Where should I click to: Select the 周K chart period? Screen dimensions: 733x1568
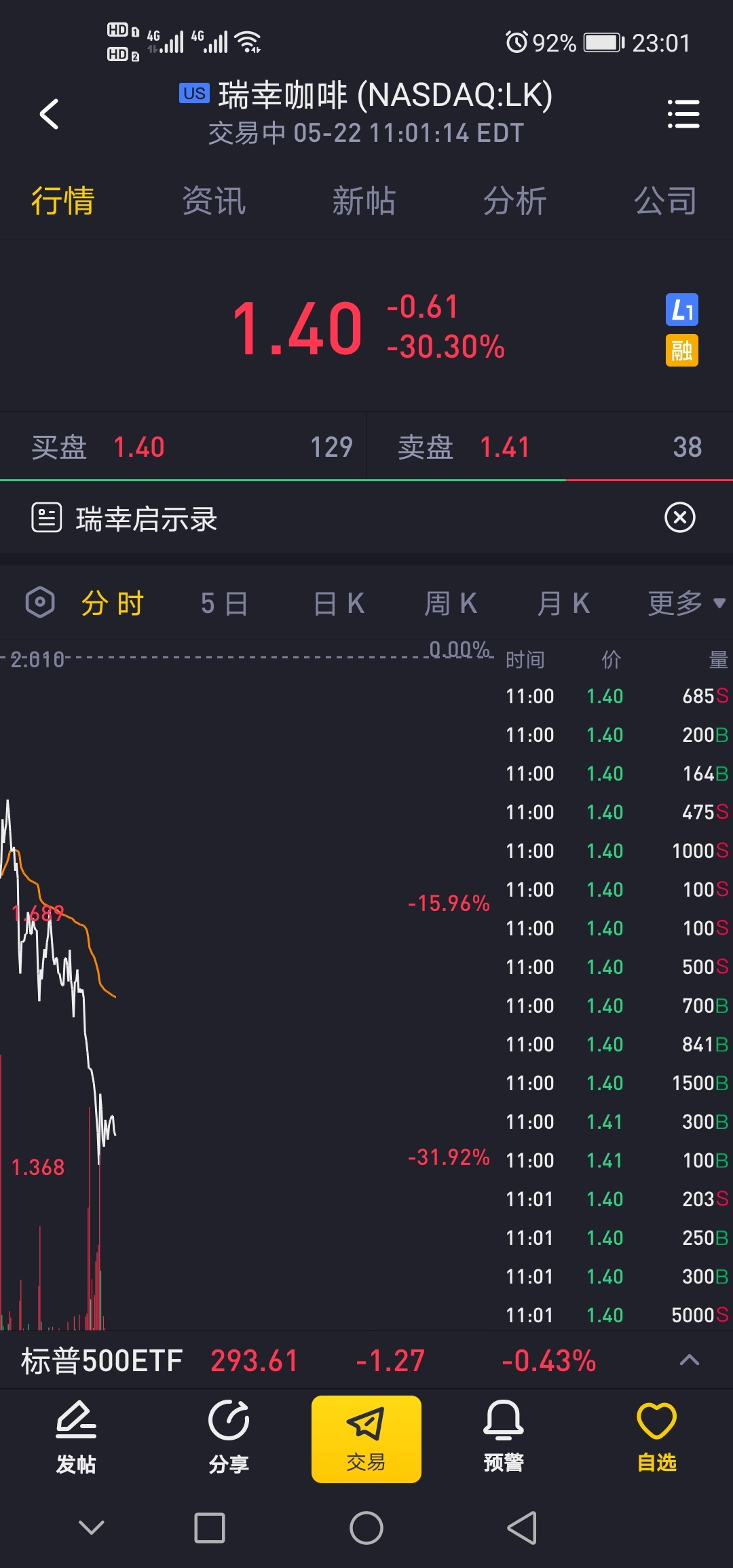pyautogui.click(x=451, y=603)
